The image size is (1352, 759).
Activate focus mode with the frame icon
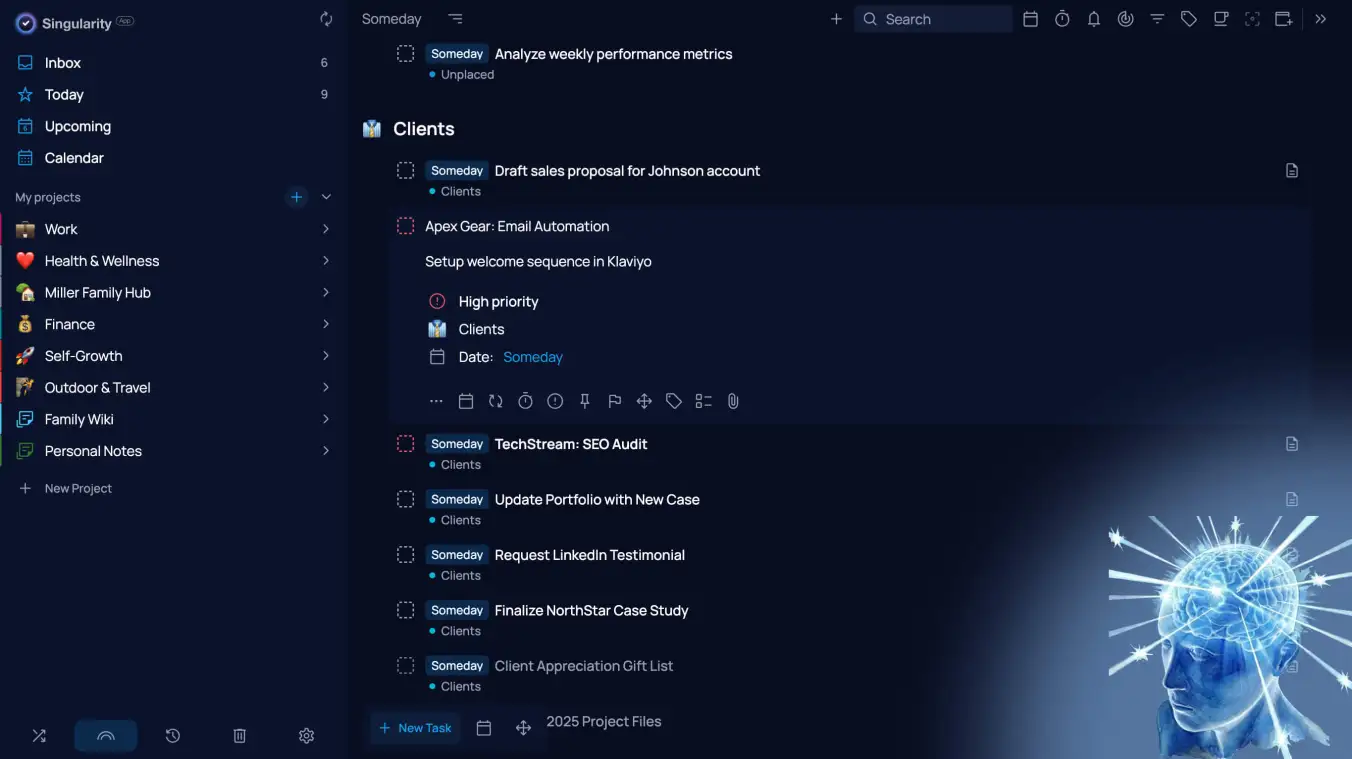pyautogui.click(x=1252, y=19)
